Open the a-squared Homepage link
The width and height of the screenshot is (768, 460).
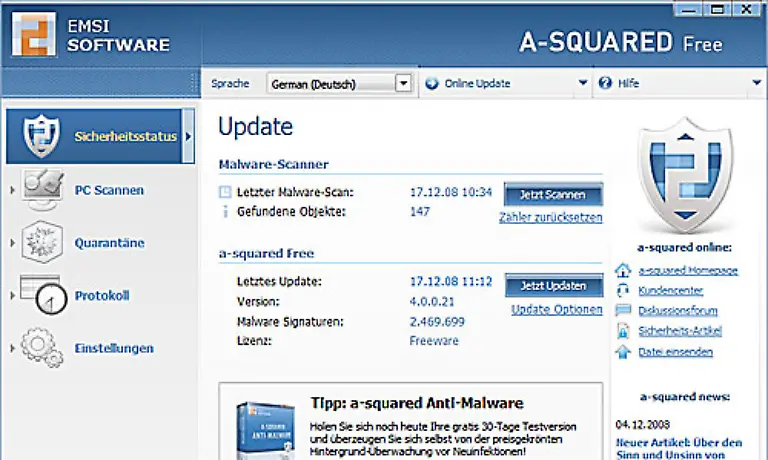pos(688,270)
